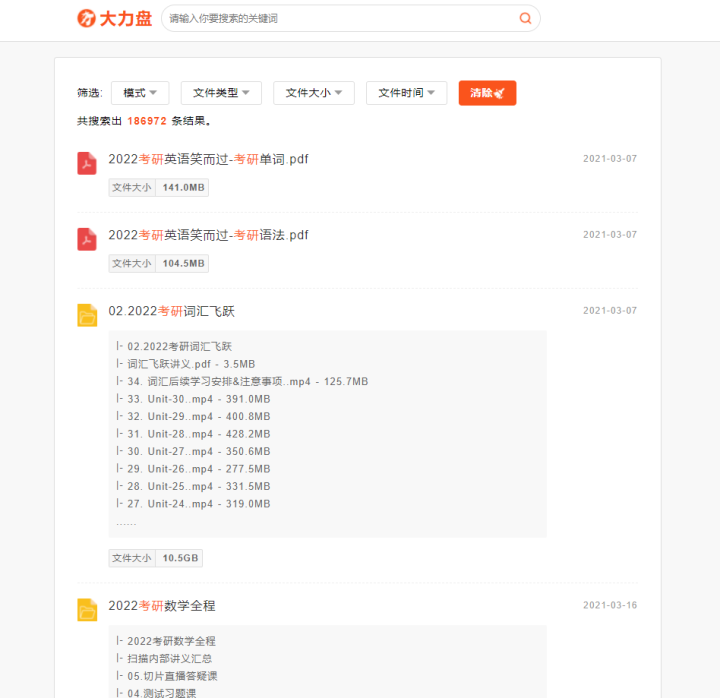Viewport: 720px width, 698px height.
Task: Select row 34. 词汇后续学习安排&注意事项..mp4
Action: point(242,382)
